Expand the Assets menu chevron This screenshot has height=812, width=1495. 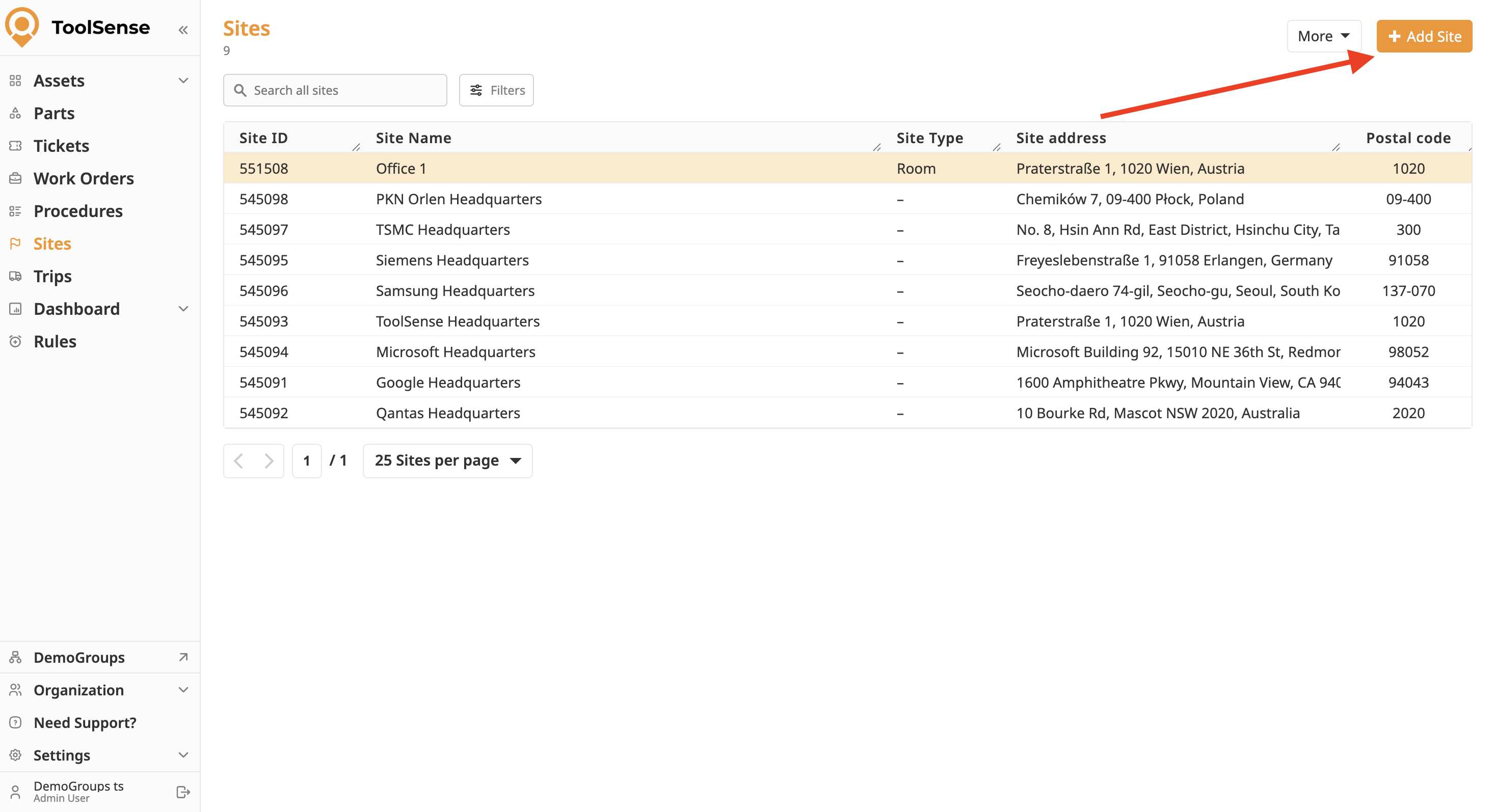(x=183, y=80)
